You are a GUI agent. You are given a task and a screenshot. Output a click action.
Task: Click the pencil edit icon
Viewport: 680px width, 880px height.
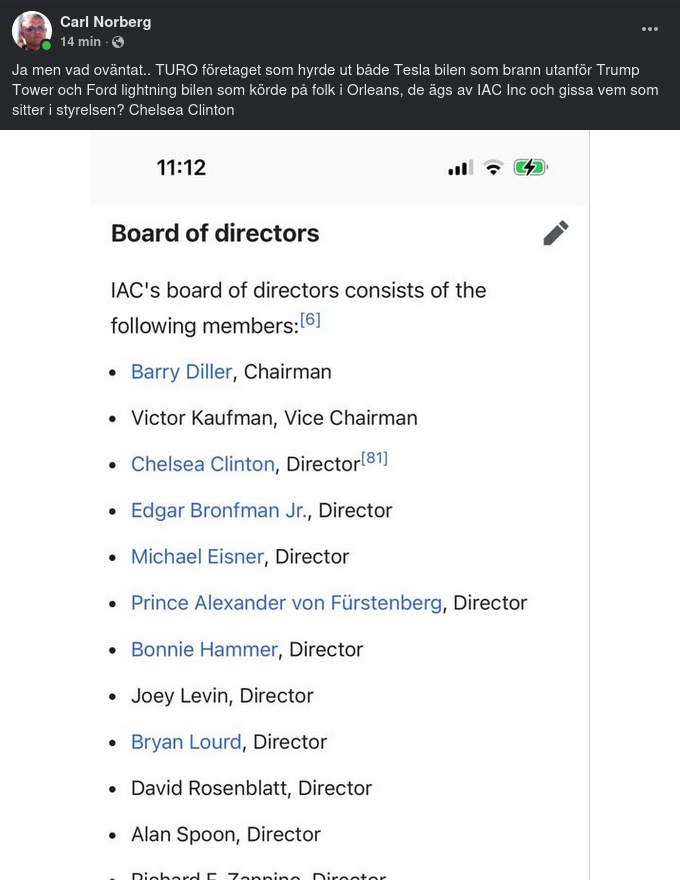point(556,233)
